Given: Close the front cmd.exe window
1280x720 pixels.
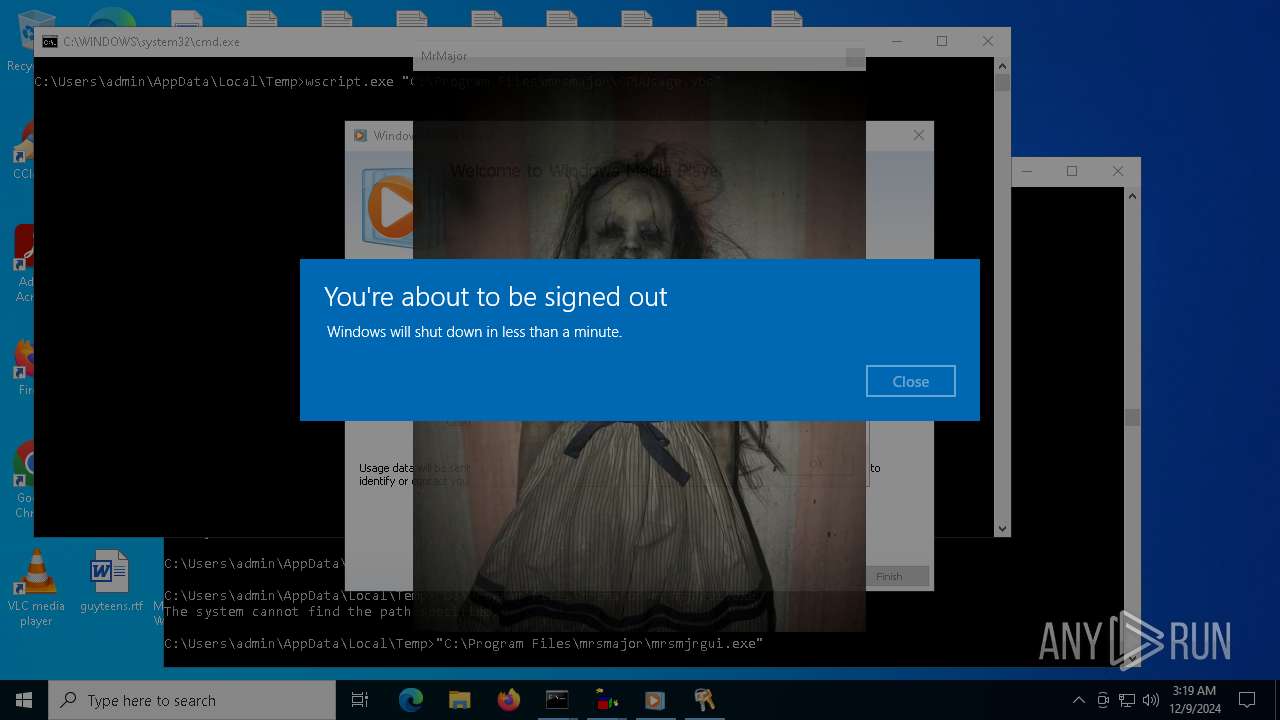Looking at the screenshot, I should coord(987,41).
